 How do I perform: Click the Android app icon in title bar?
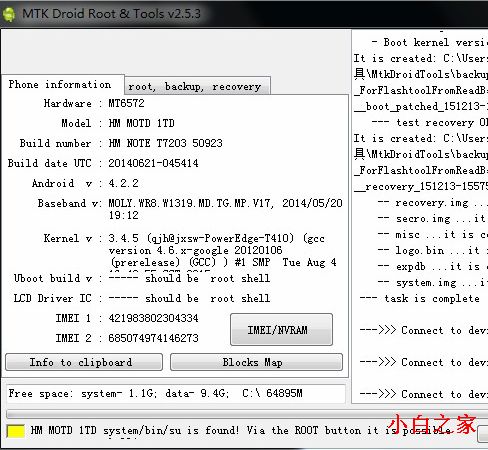point(9,14)
